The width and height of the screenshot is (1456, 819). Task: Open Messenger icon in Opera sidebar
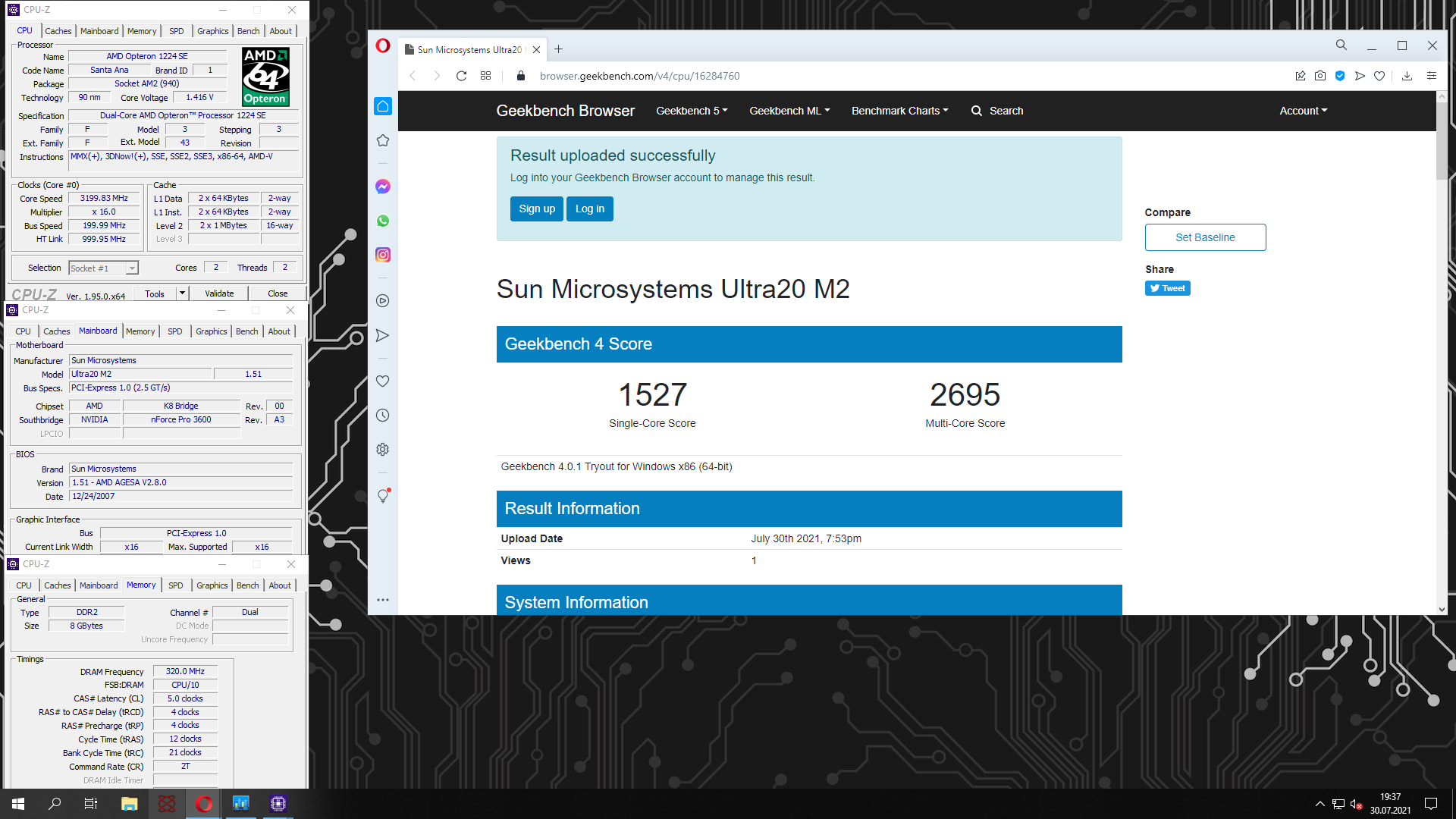[x=383, y=187]
